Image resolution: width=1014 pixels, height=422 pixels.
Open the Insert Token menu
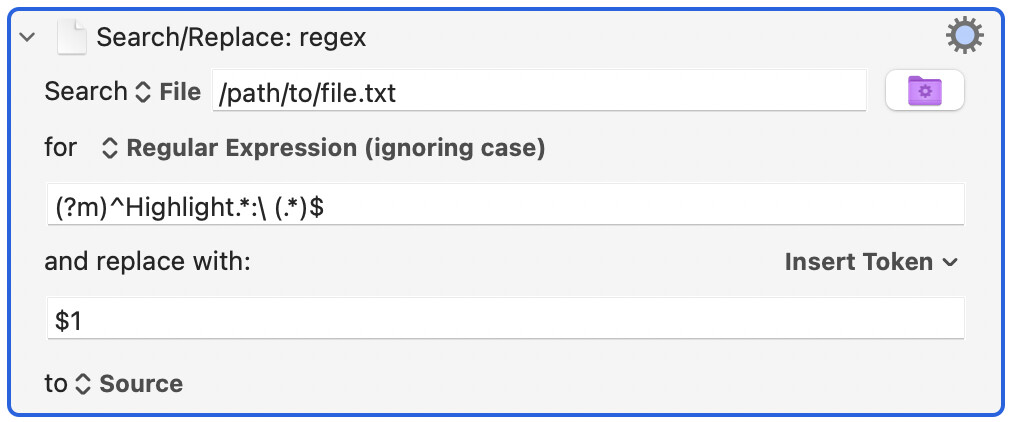click(870, 262)
